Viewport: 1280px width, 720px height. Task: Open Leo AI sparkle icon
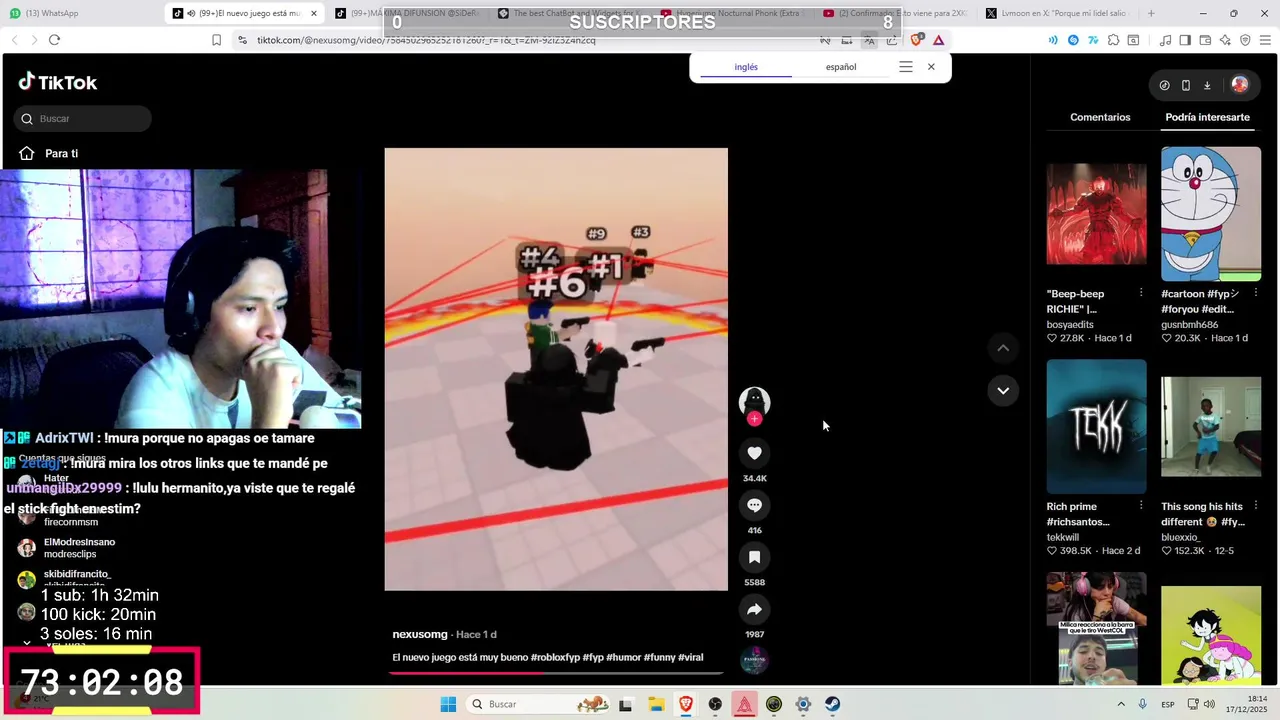coord(1225,40)
